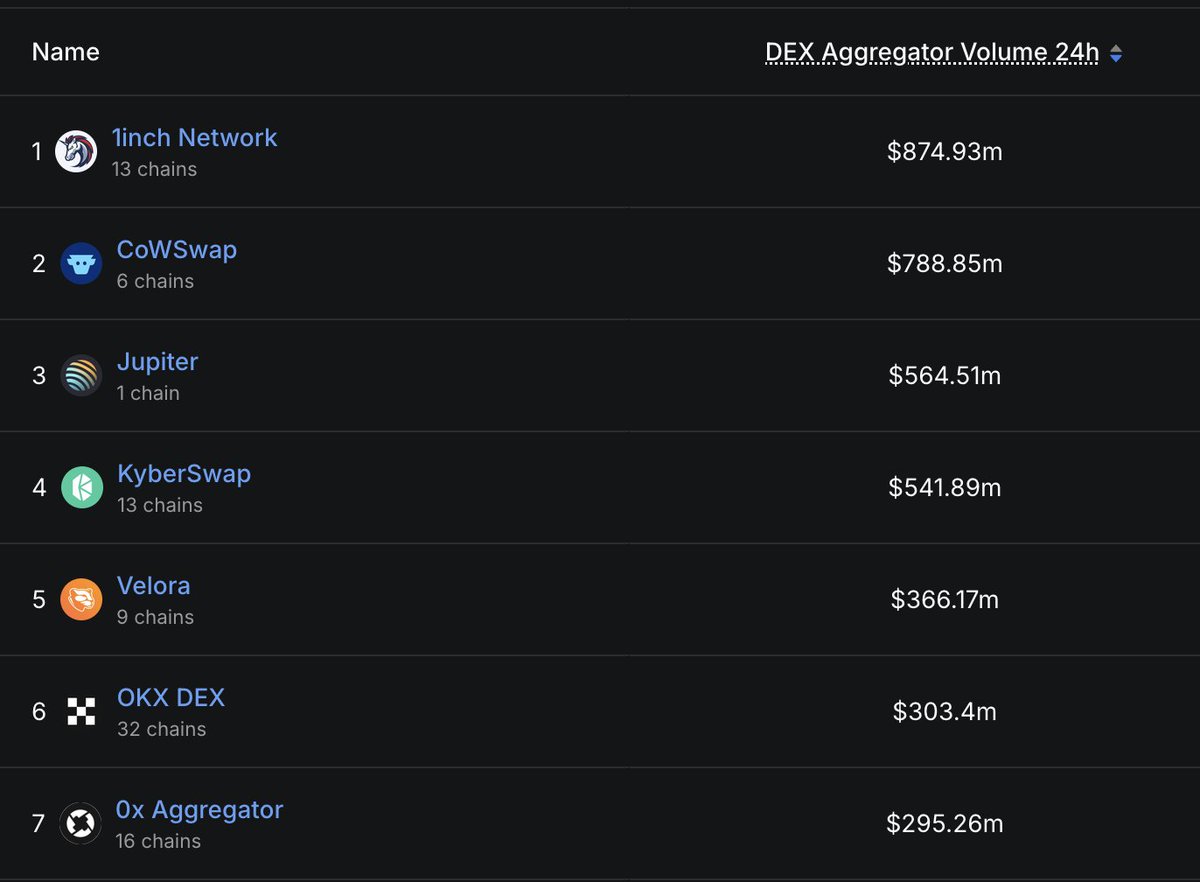Image resolution: width=1200 pixels, height=882 pixels.
Task: Open the 0x Aggregator link
Action: click(200, 810)
